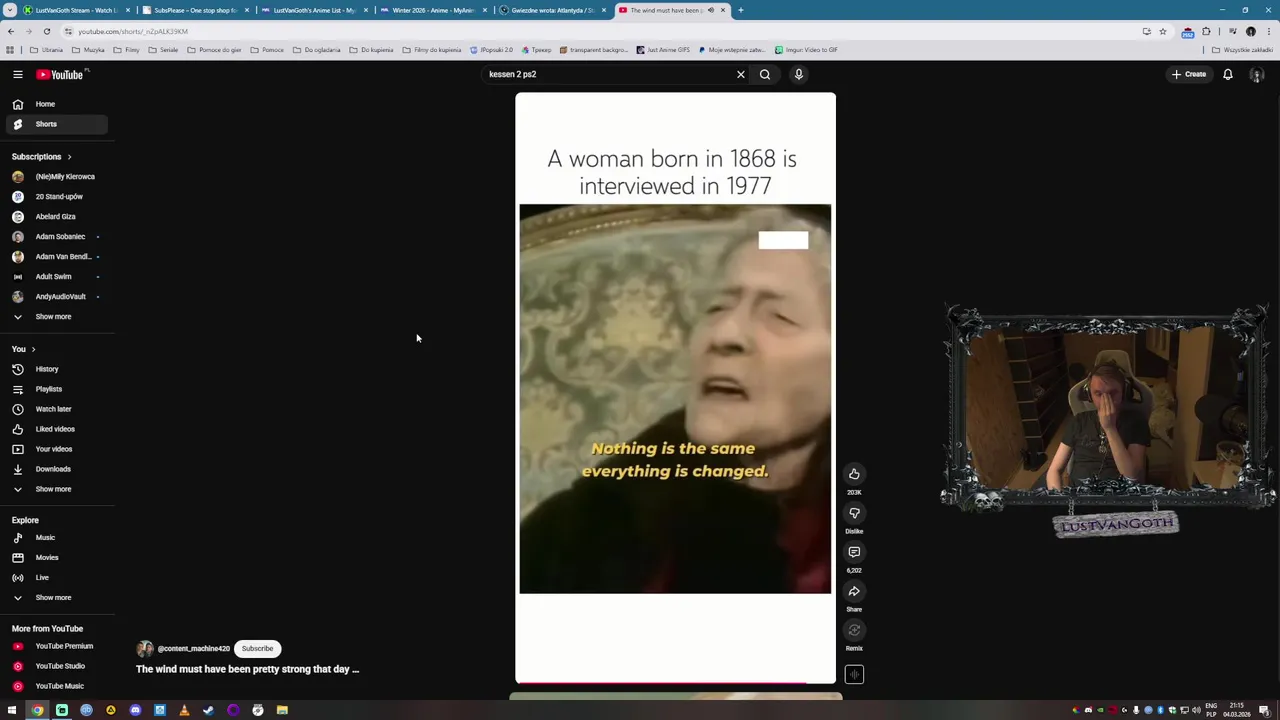Open Chrome three-dot menu
Viewport: 1280px width, 720px height.
[x=1267, y=31]
